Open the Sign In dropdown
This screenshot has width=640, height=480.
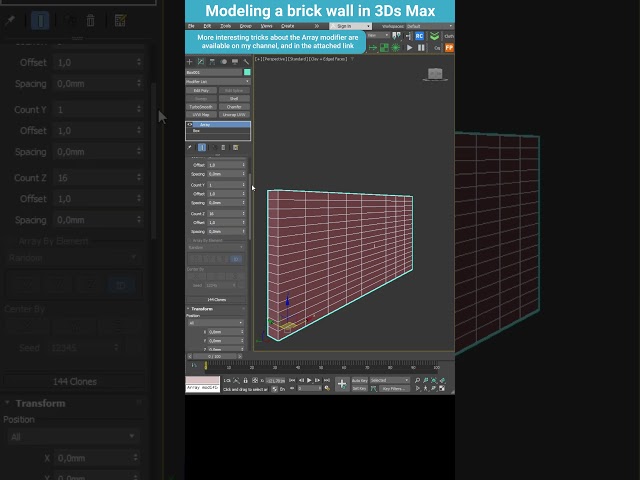[350, 26]
